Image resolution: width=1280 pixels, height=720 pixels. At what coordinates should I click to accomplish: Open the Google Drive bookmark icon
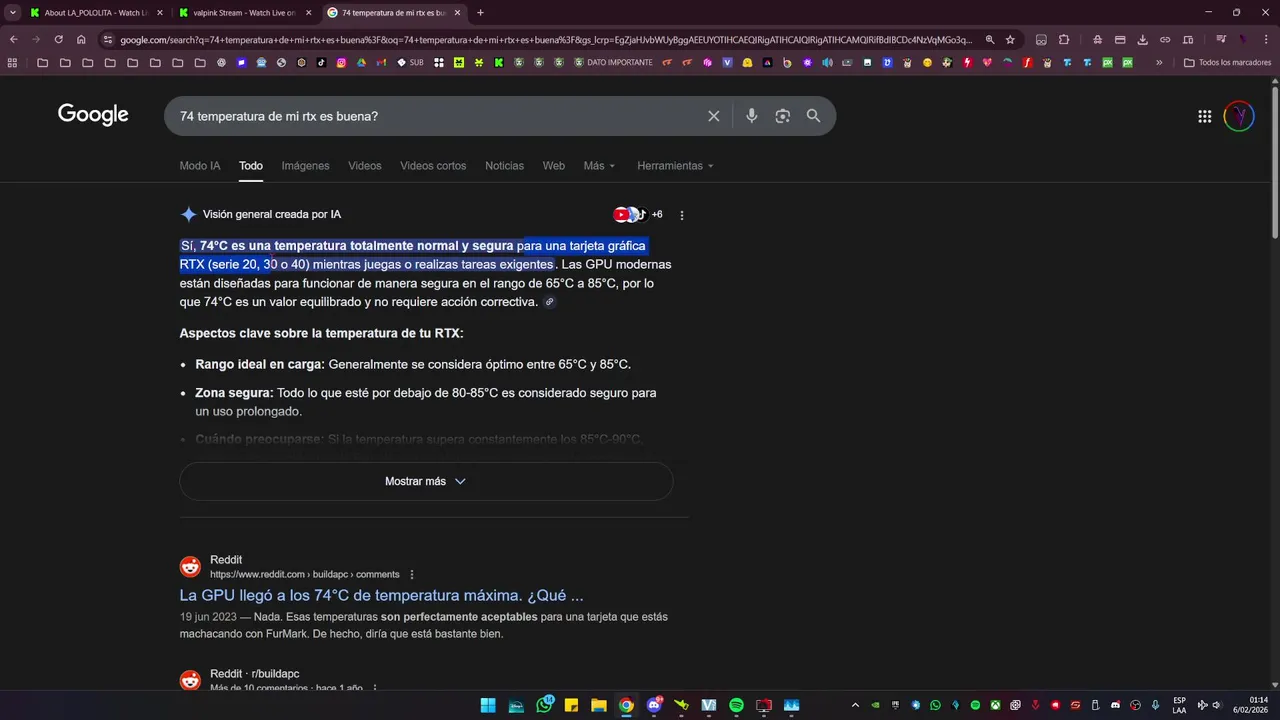(361, 62)
